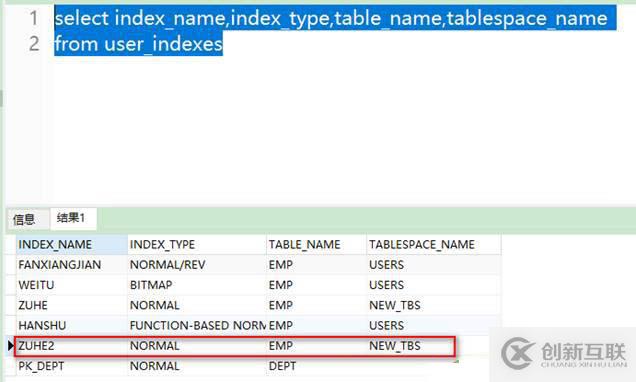This screenshot has width=636, height=382.
Task: Click the INDEX_NAME column header
Action: (72, 245)
